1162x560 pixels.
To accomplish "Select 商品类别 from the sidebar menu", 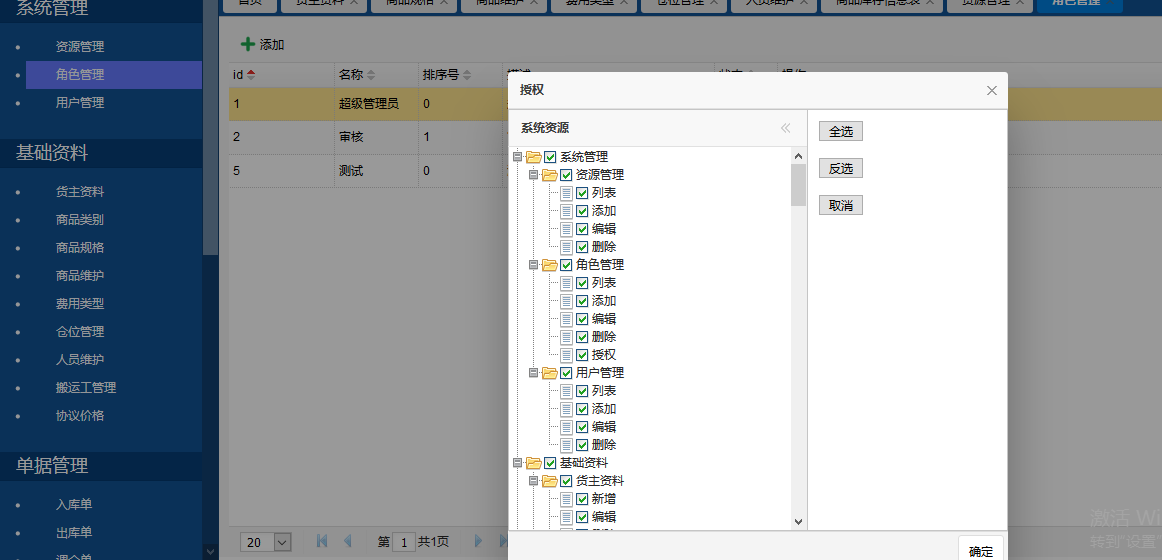I will 80,220.
